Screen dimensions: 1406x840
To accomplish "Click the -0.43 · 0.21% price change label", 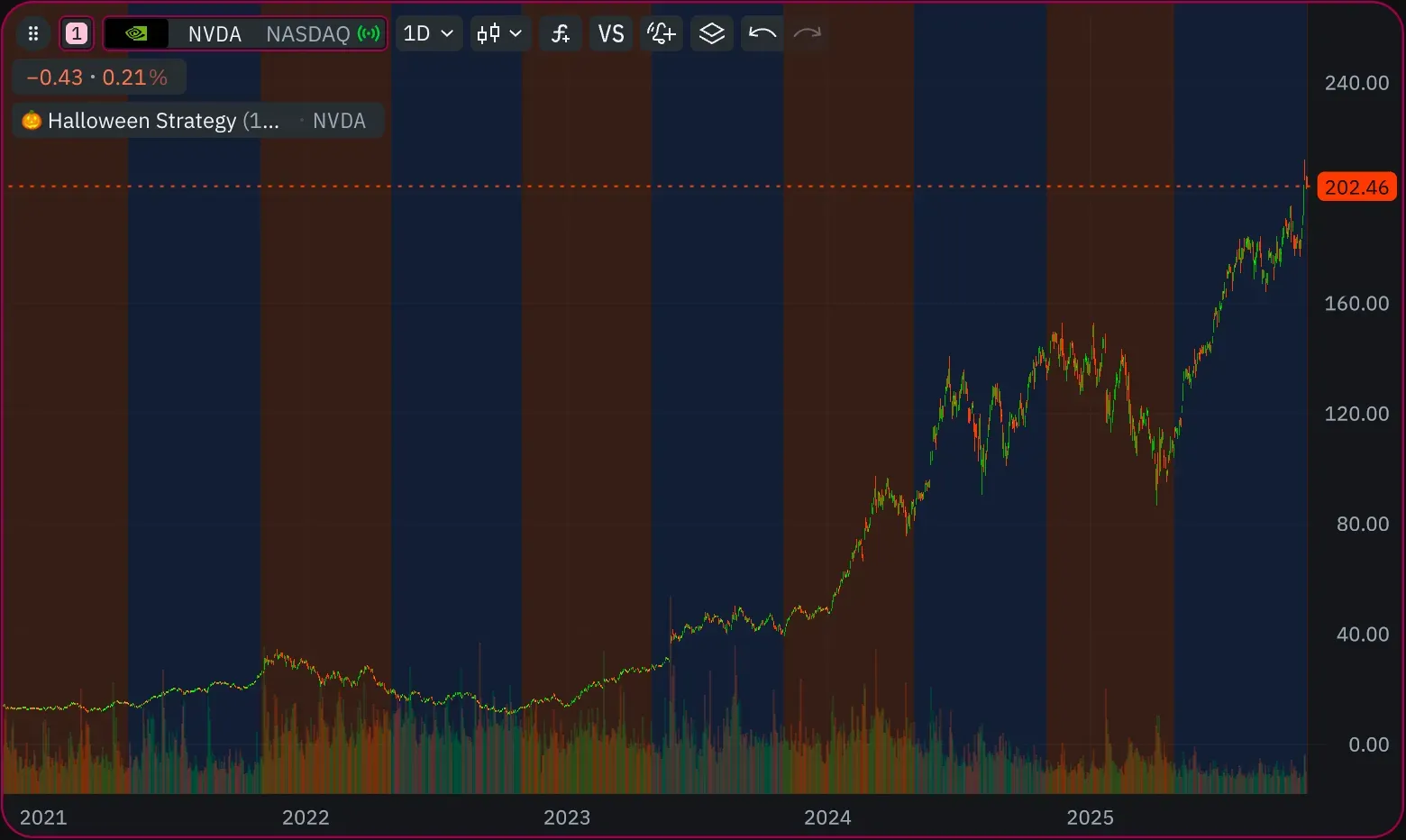I will pyautogui.click(x=97, y=78).
